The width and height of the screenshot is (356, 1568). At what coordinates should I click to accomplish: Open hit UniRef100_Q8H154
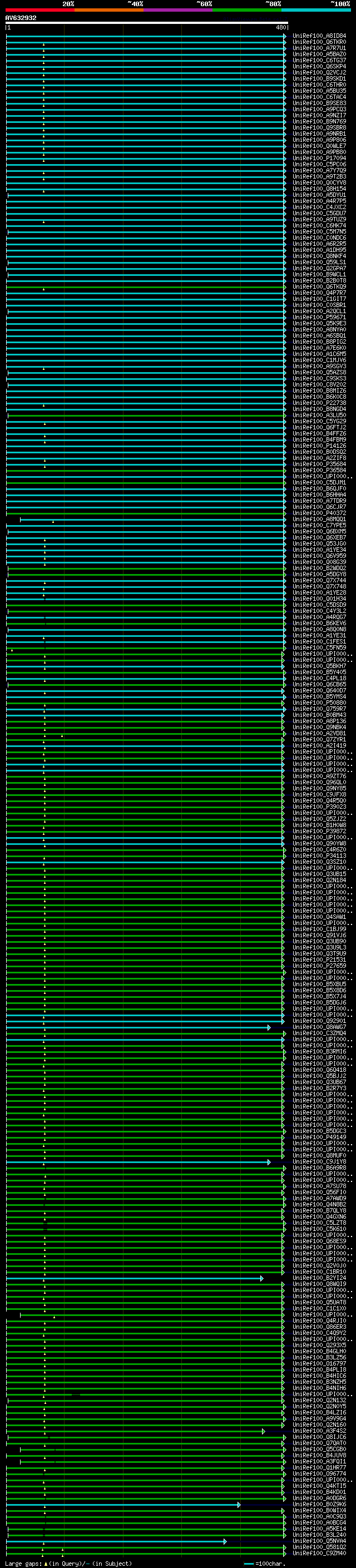pos(319,189)
